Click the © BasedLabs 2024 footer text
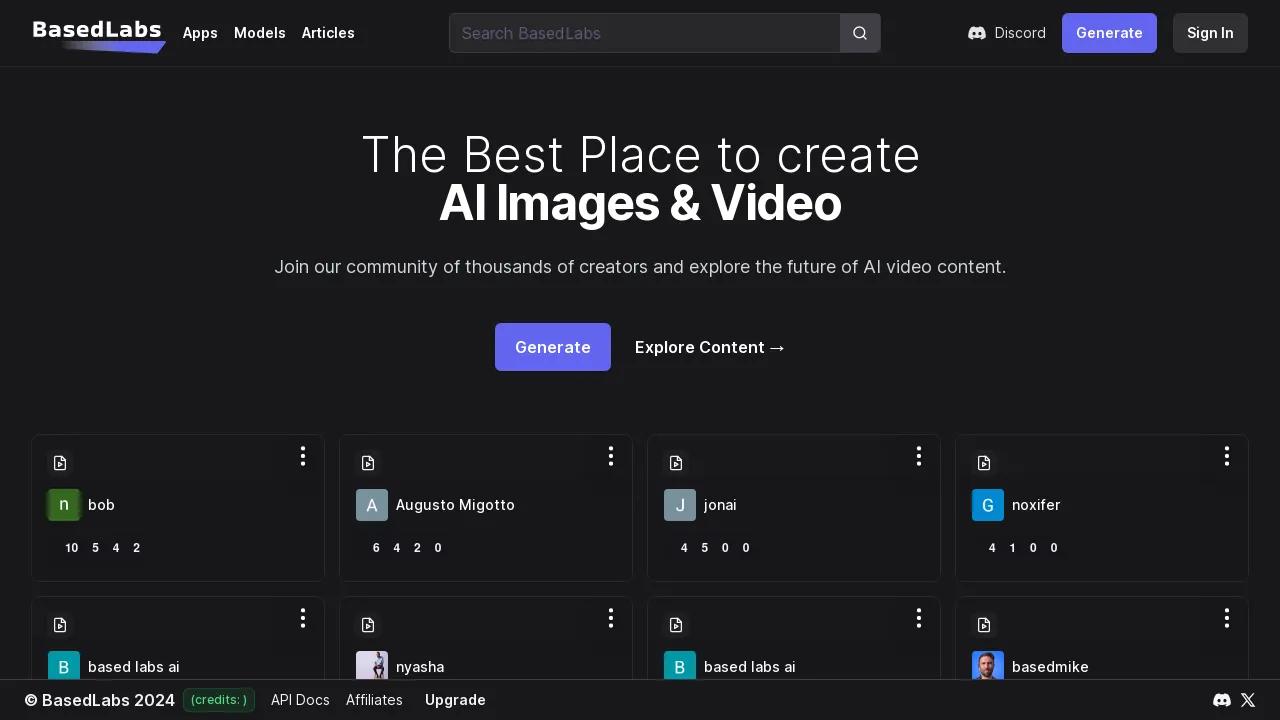 tap(100, 700)
